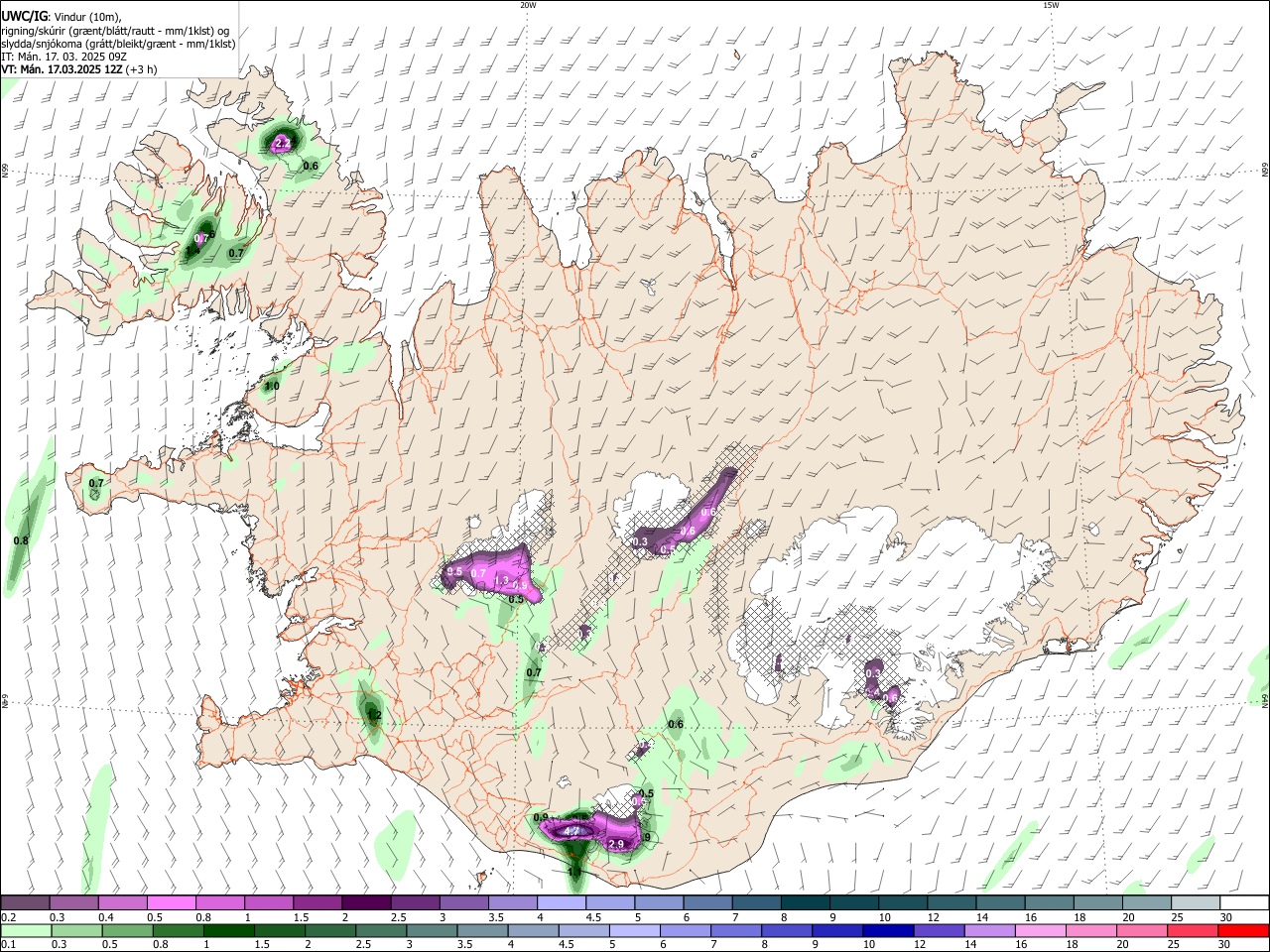Click the pale green 0.1 swatch in the bottom rain scale
Image resolution: width=1270 pixels, height=952 pixels.
tap(26, 930)
